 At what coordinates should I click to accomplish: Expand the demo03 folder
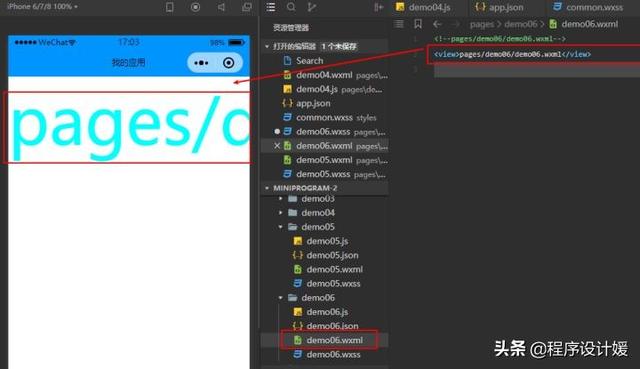(280, 199)
